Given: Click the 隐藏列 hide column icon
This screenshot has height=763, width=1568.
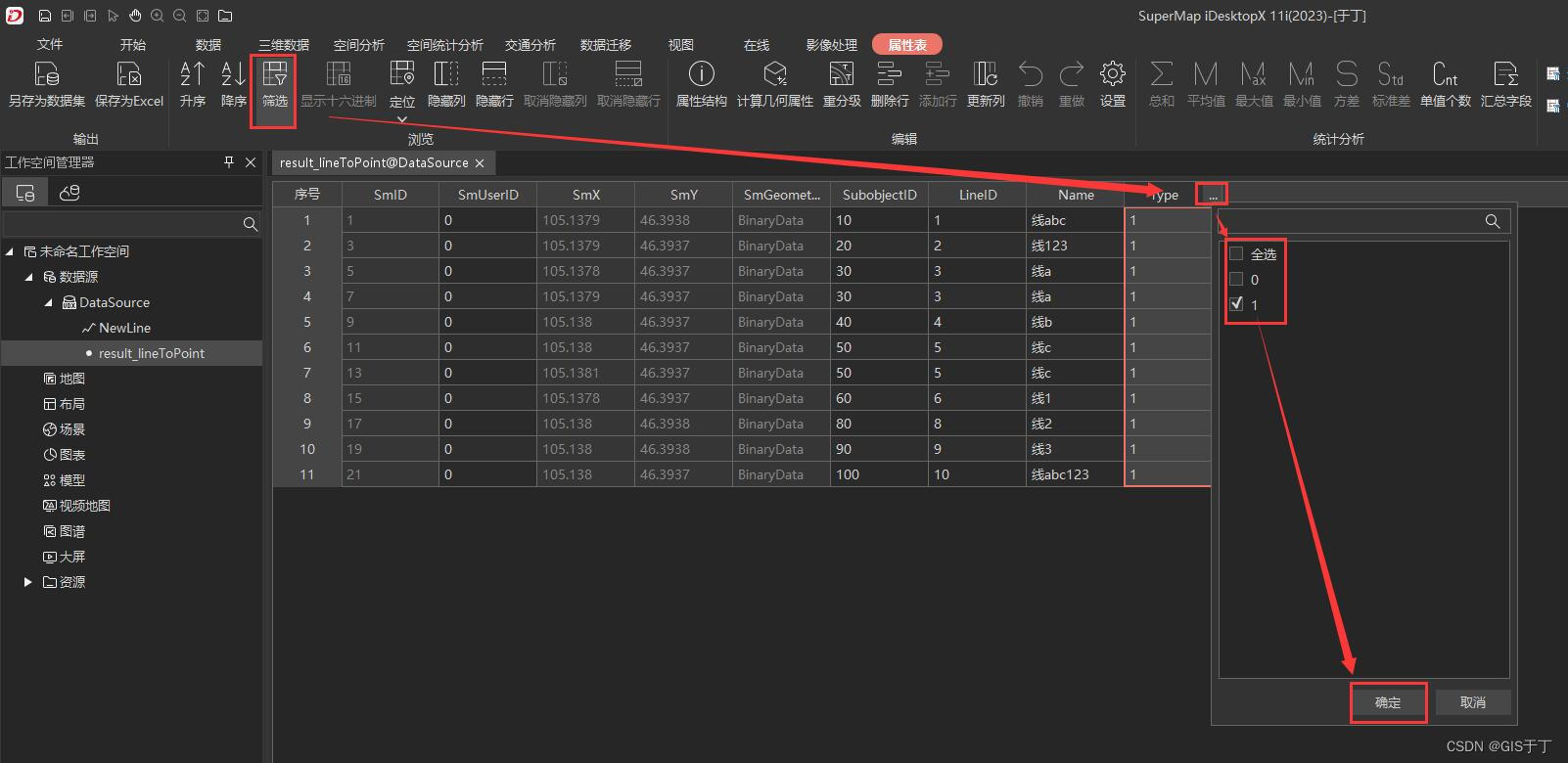Looking at the screenshot, I should pos(446,74).
